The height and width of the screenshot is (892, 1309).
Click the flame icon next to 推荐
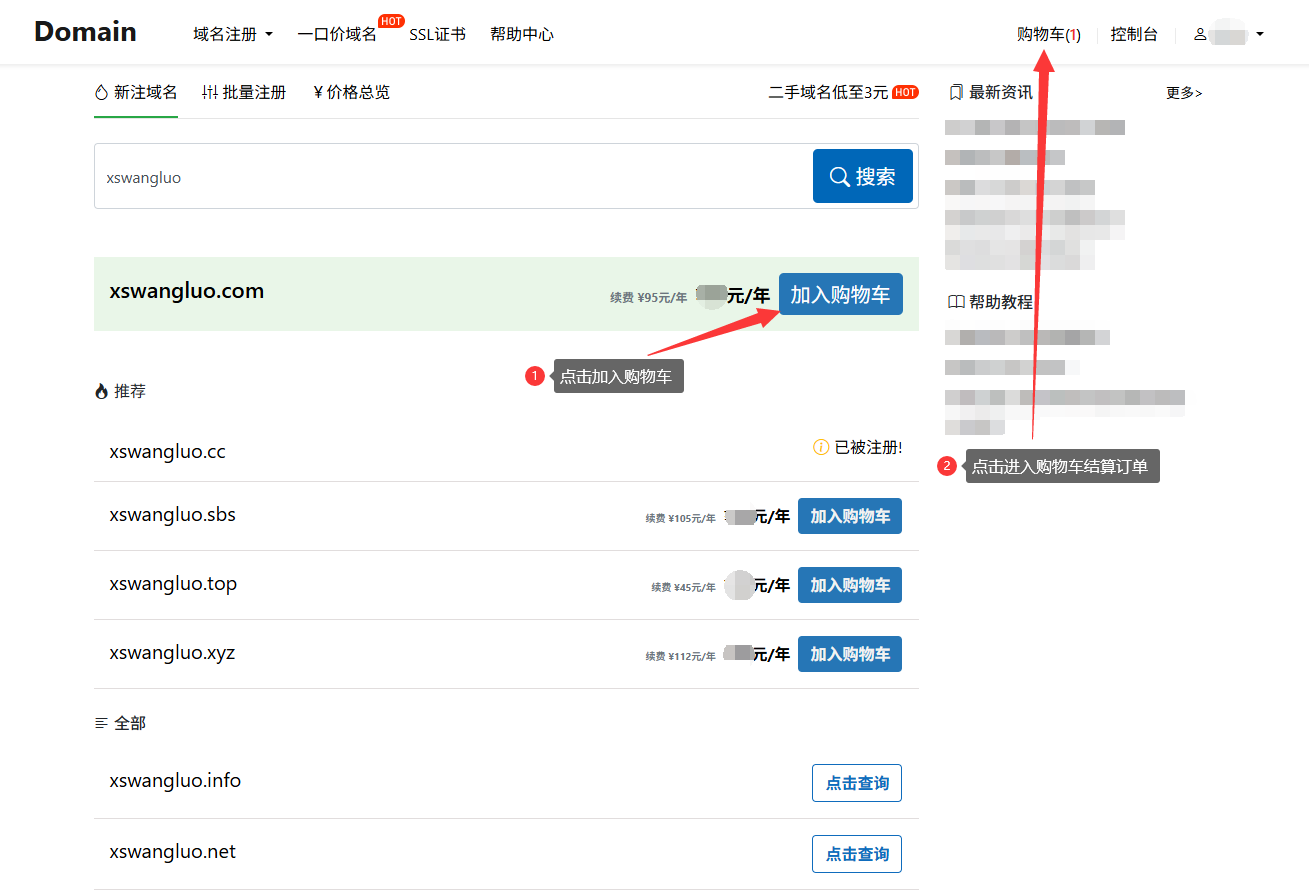(101, 392)
